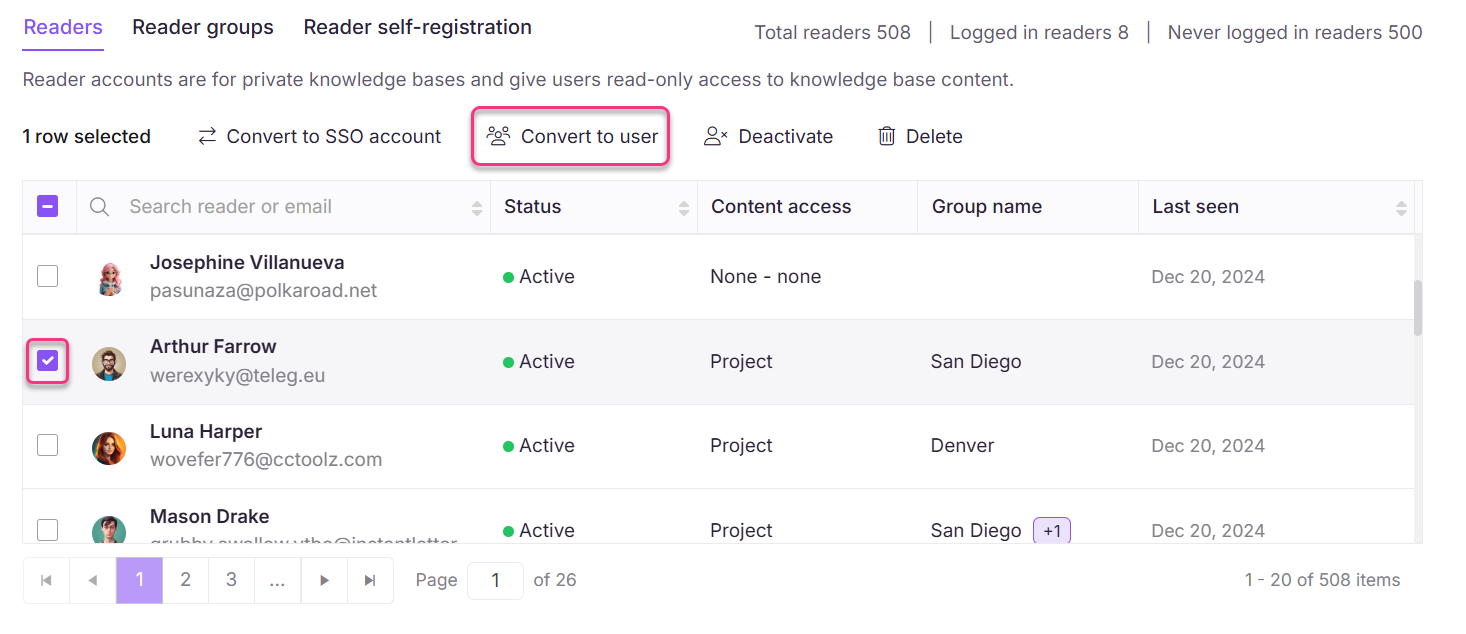Jump to last page via skip-forward icon
Image resolution: width=1466 pixels, height=634 pixels.
click(x=371, y=580)
